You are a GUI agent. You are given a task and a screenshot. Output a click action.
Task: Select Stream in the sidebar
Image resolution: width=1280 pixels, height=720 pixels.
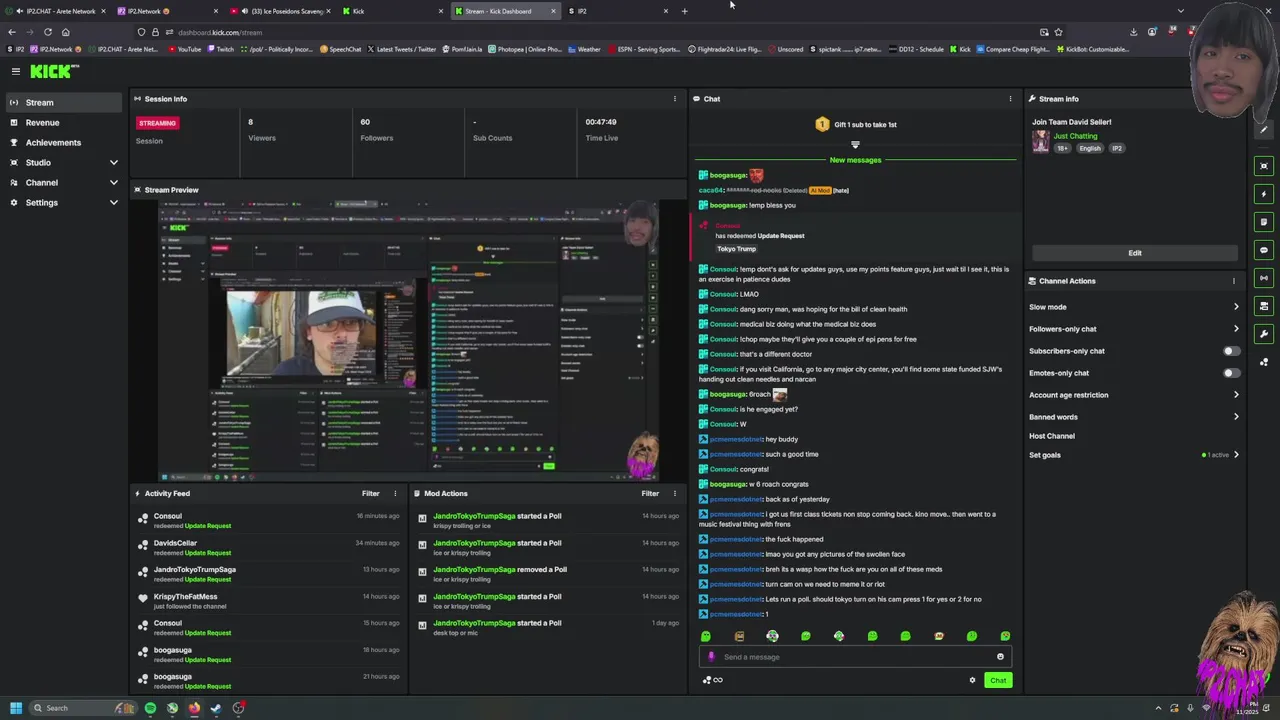click(x=64, y=103)
